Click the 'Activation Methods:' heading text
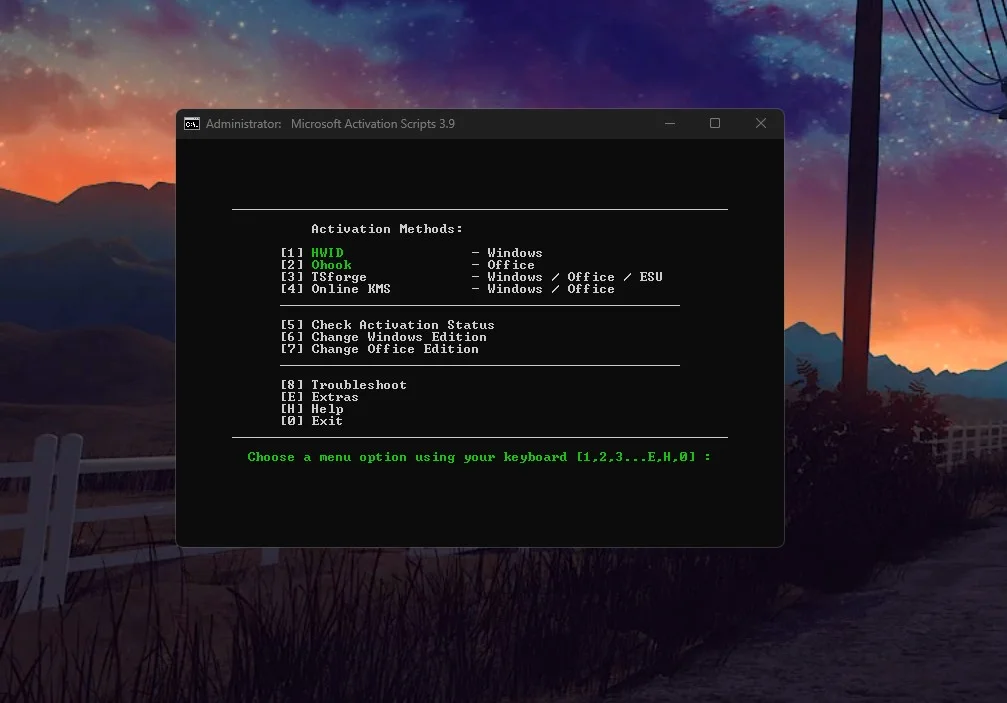The width and height of the screenshot is (1007, 703). (x=387, y=229)
